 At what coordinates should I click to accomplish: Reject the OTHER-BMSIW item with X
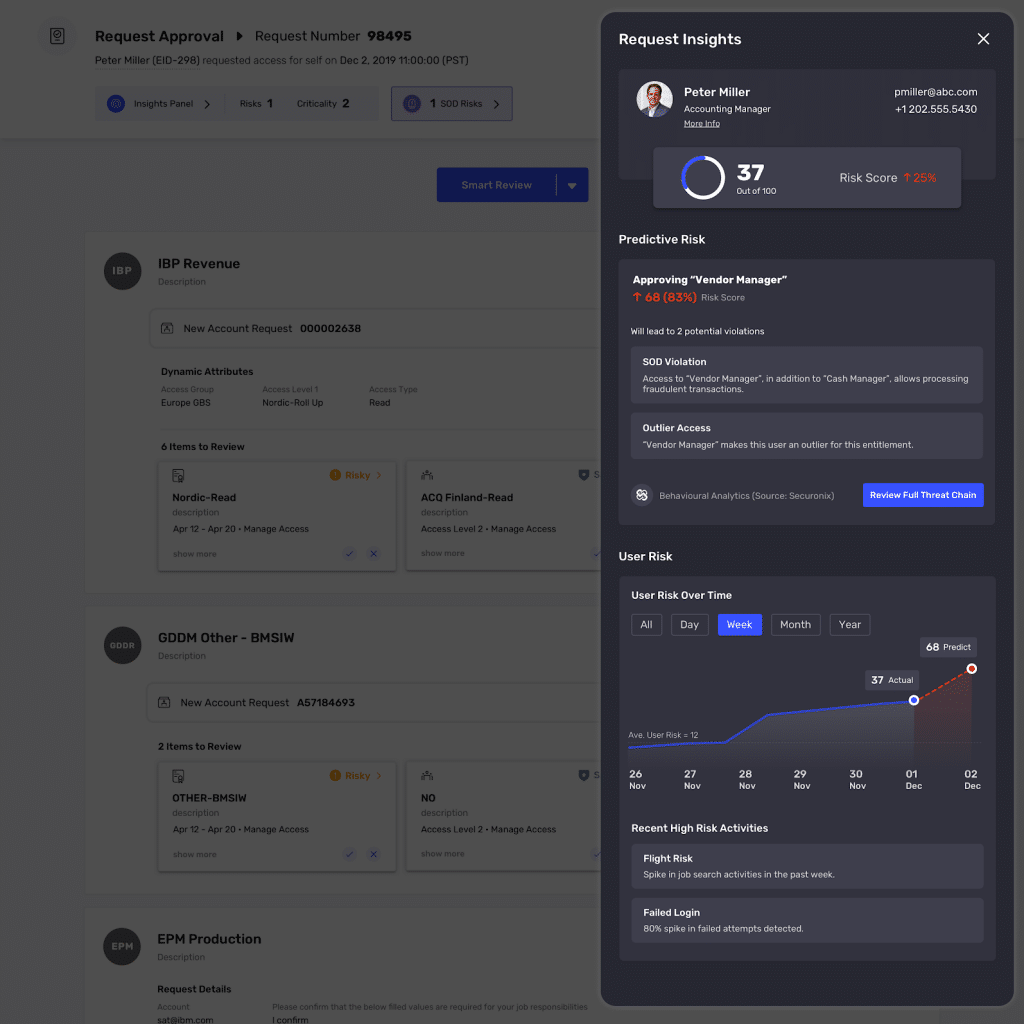[x=374, y=854]
